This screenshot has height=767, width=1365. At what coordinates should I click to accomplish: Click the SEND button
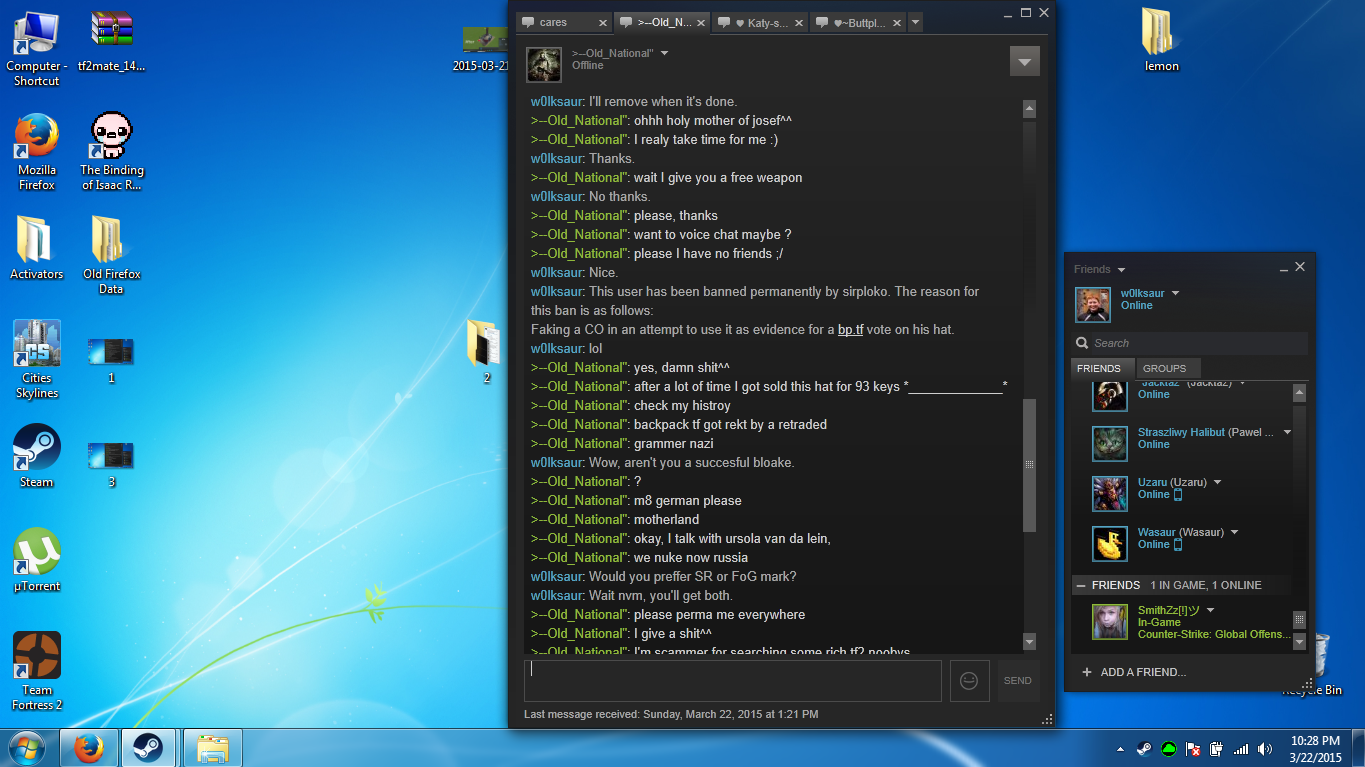pyautogui.click(x=1018, y=680)
